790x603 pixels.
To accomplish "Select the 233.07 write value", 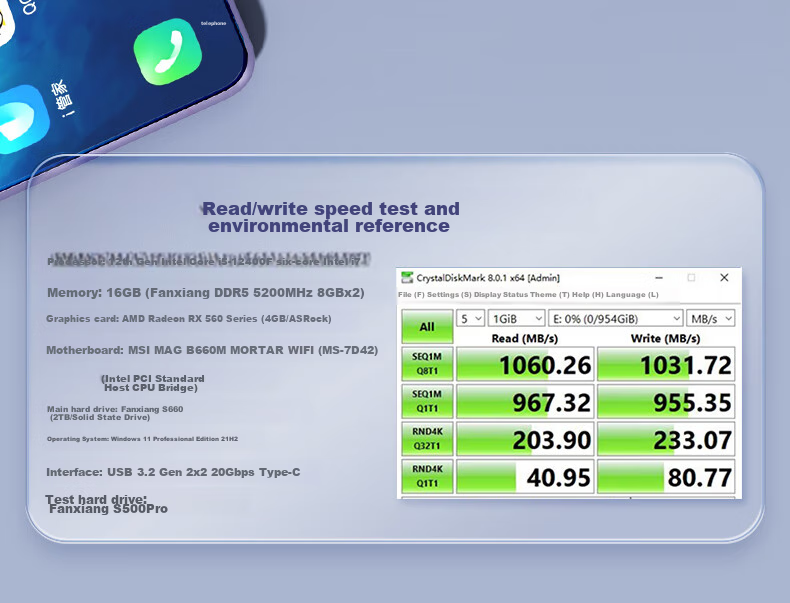I will 666,439.
